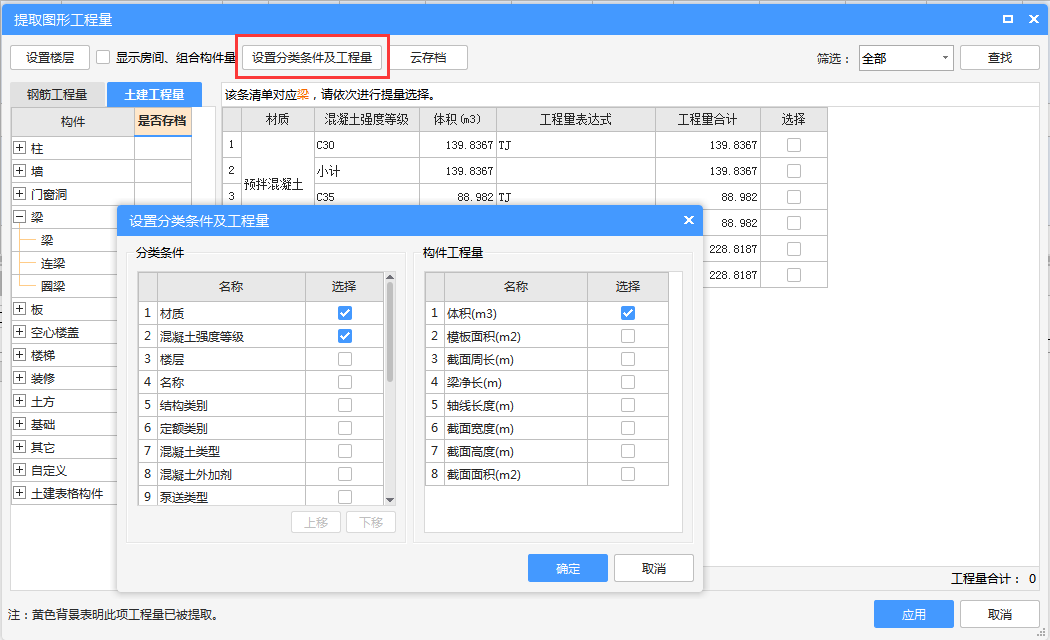1050x640 pixels.
Task: Check the C30 row selection checkbox
Action: (793, 145)
